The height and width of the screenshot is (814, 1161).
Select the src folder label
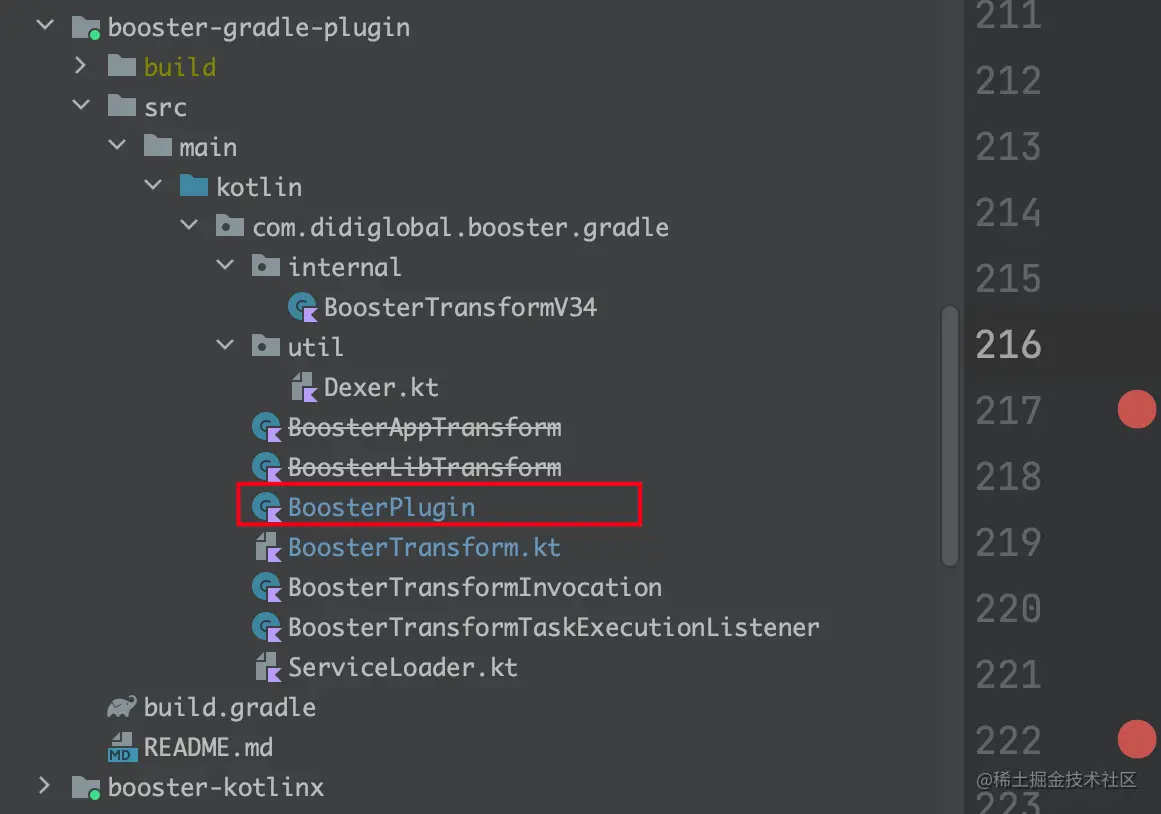click(165, 107)
